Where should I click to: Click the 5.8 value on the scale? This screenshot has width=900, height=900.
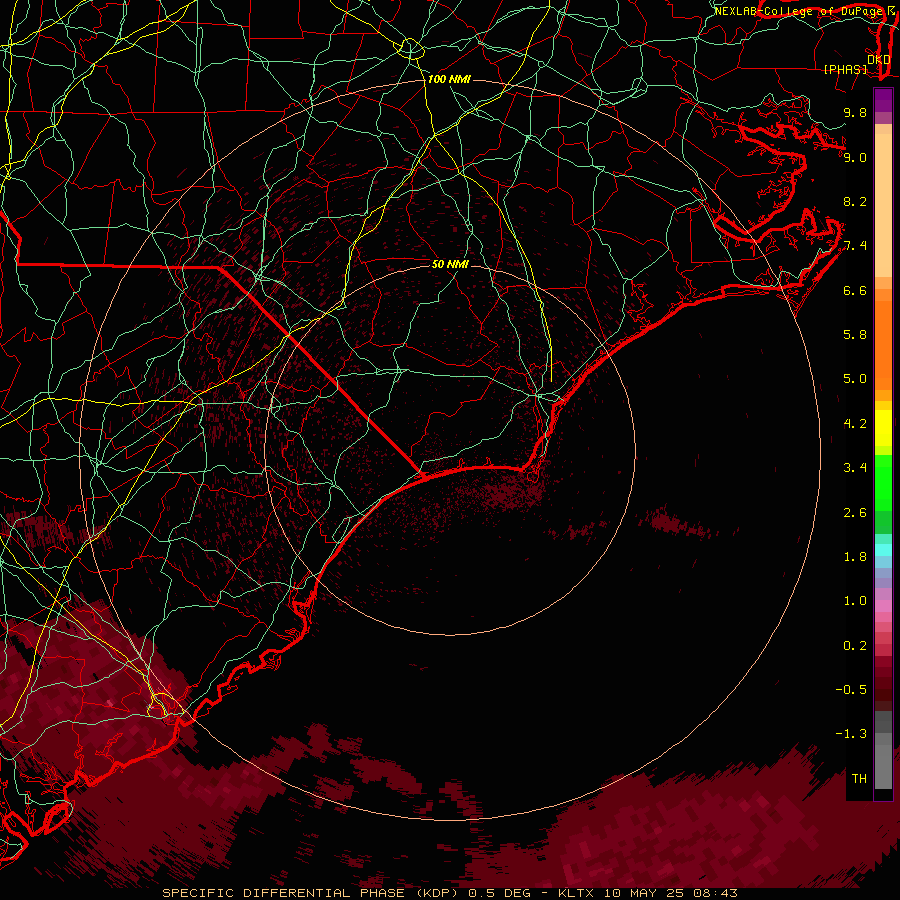(855, 335)
